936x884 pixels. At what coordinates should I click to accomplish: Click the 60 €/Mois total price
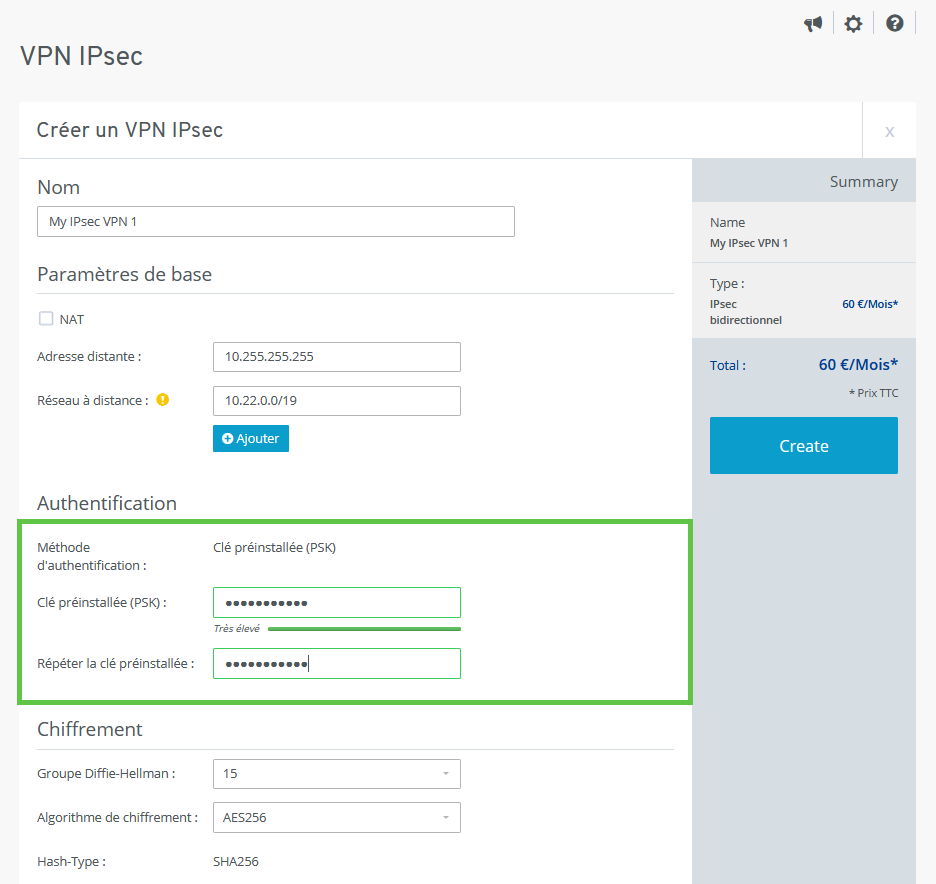coord(858,365)
